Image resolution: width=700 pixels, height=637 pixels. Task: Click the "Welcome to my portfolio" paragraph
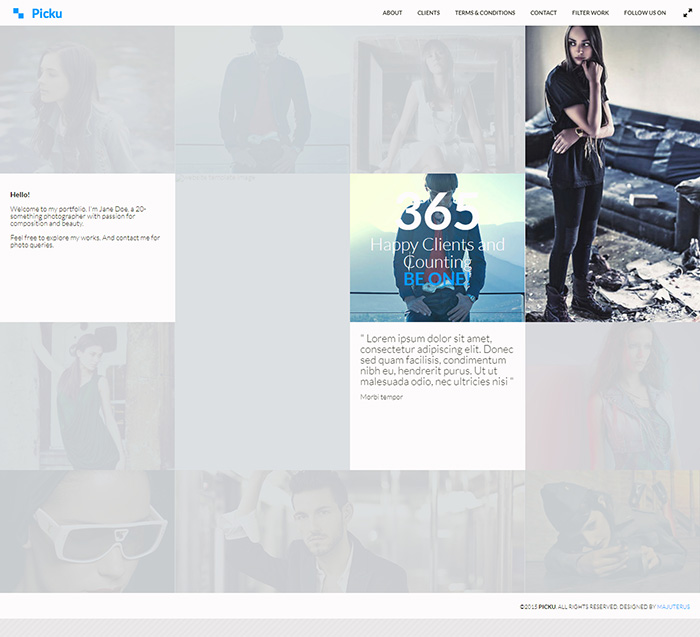tap(78, 216)
